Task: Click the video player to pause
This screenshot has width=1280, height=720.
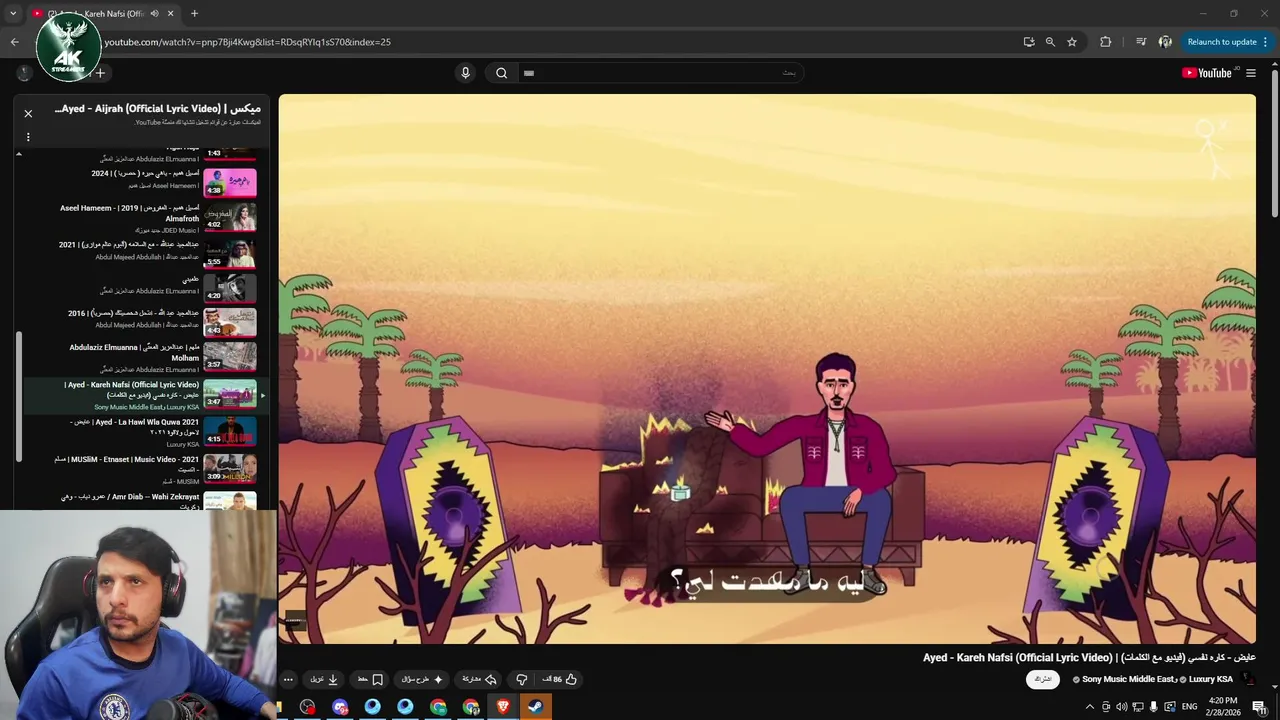Action: coord(767,368)
